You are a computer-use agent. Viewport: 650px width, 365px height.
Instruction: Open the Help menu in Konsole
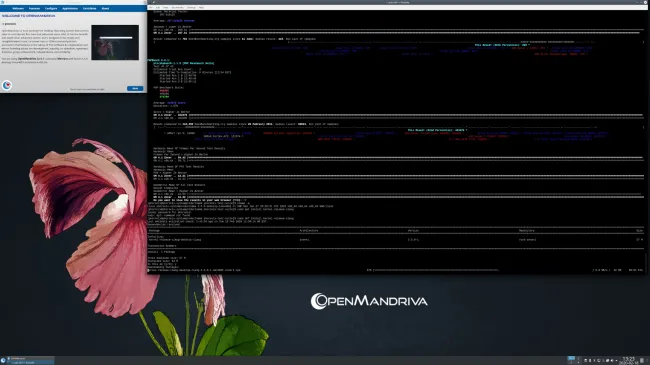pyautogui.click(x=201, y=7)
